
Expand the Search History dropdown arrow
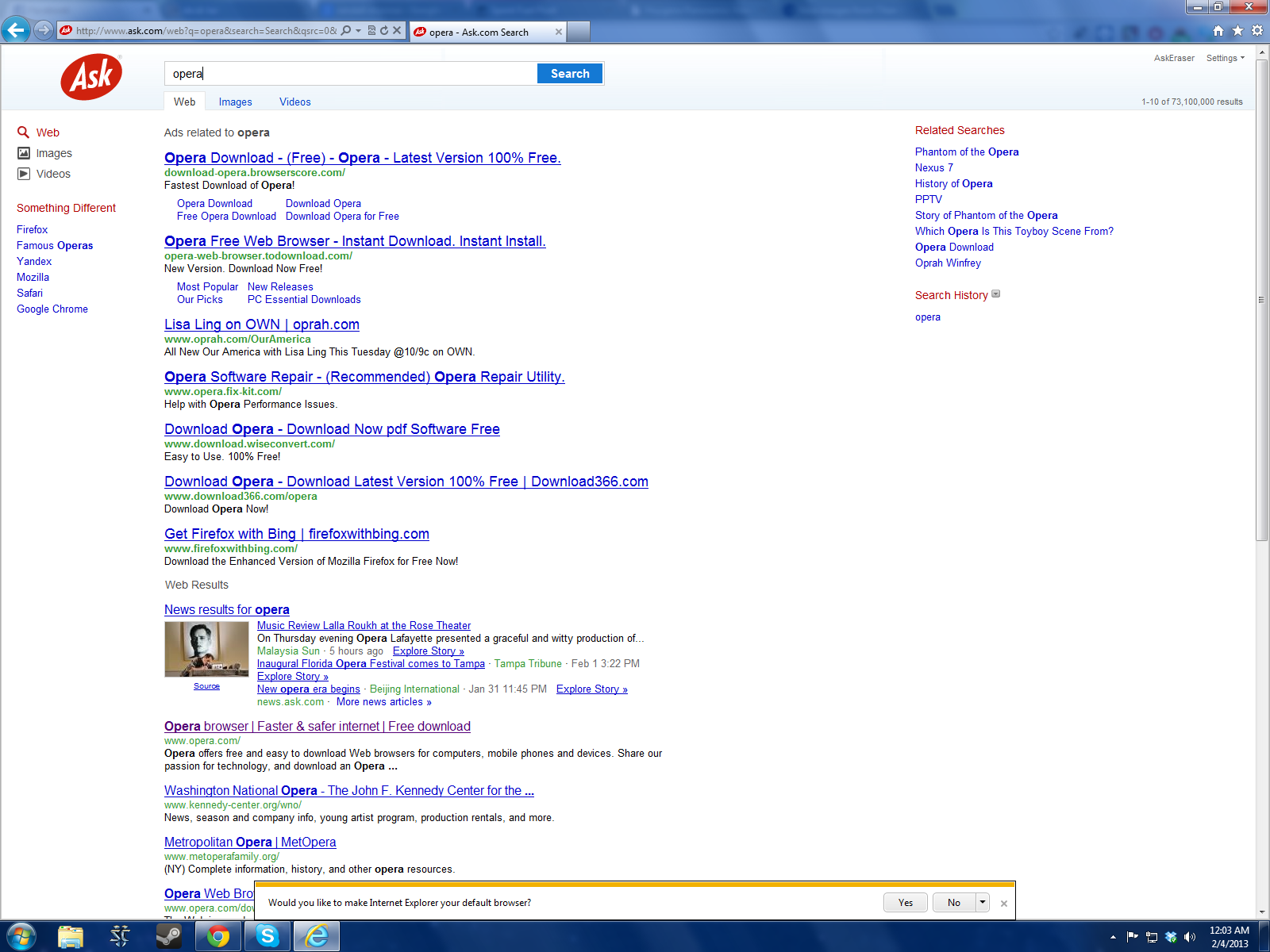click(x=996, y=294)
